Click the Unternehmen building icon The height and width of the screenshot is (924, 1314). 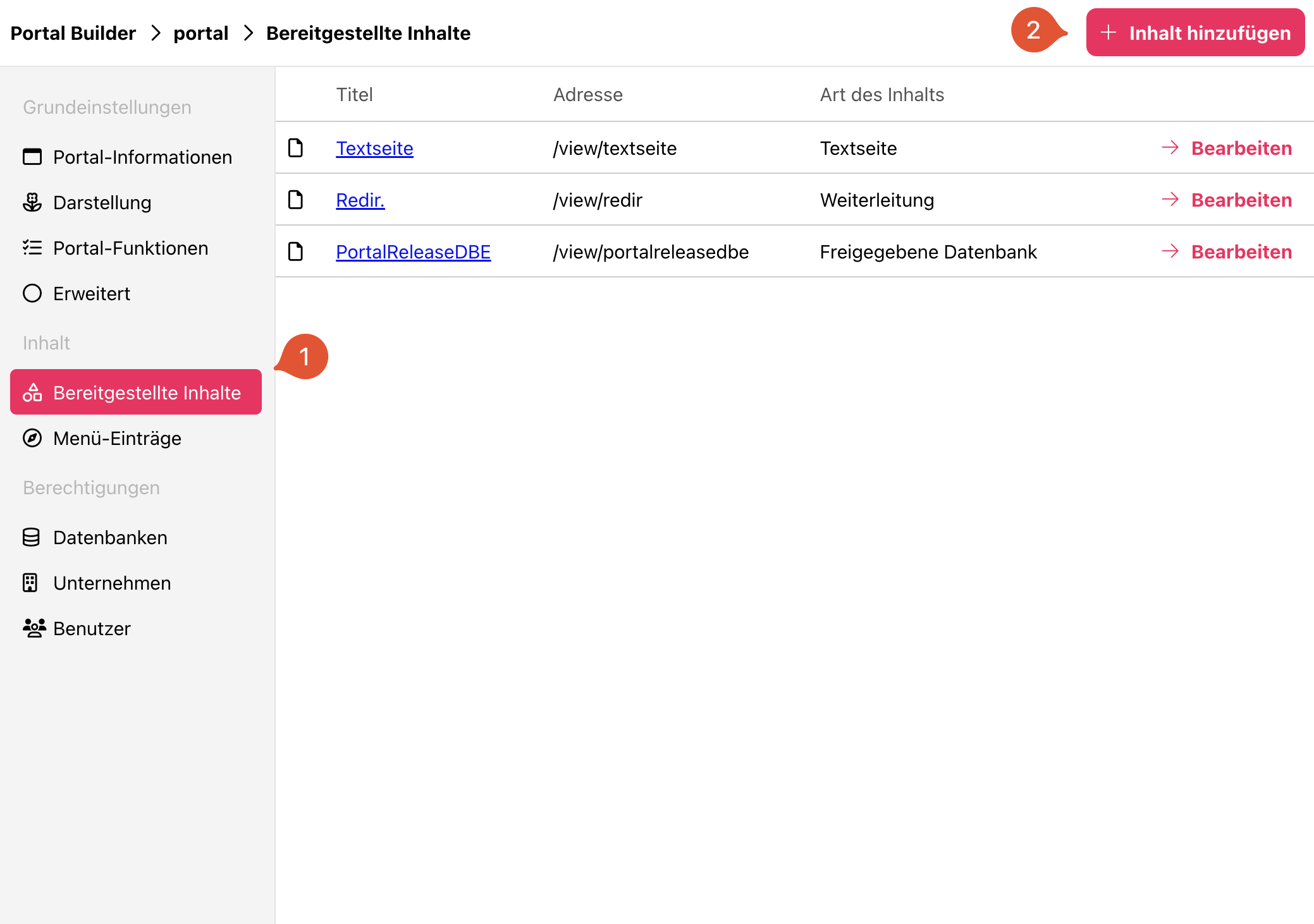tap(30, 583)
